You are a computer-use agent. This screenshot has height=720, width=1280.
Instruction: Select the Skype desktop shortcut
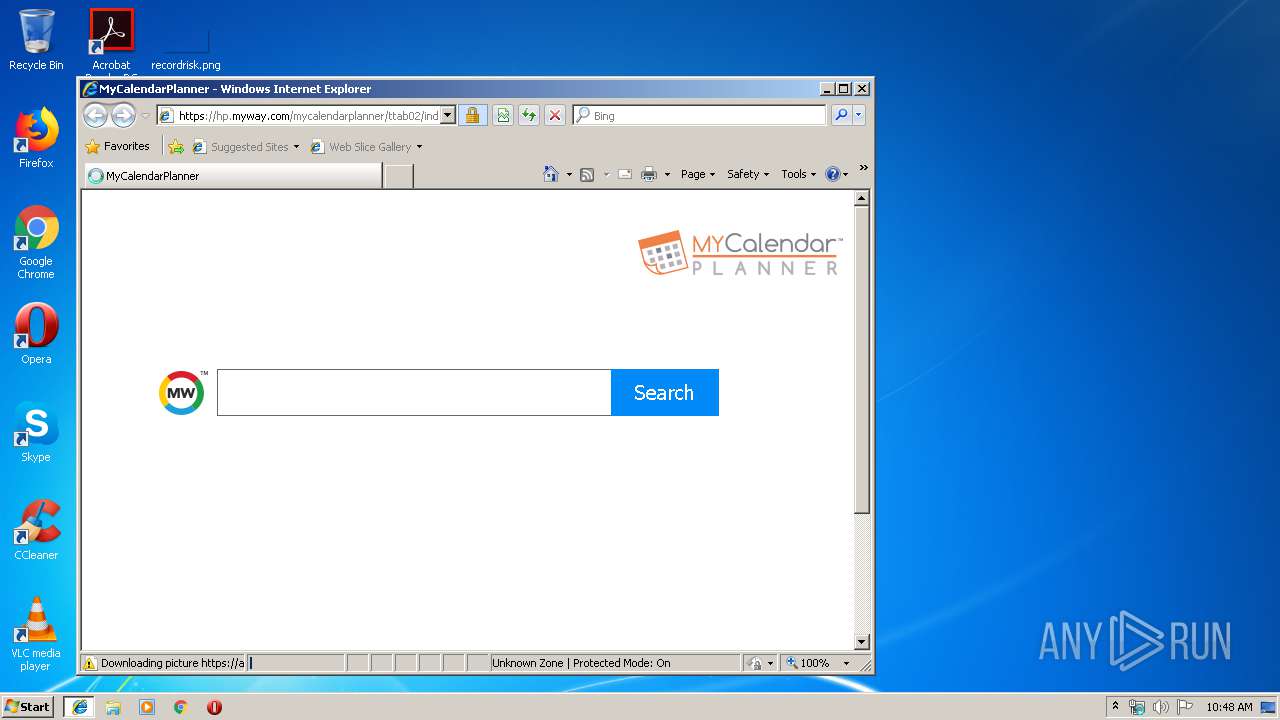pyautogui.click(x=36, y=432)
